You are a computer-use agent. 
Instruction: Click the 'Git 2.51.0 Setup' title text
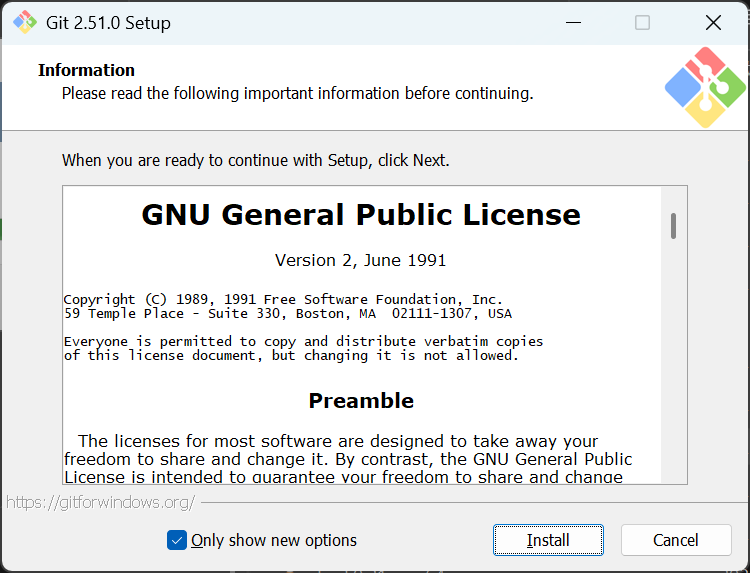click(108, 23)
